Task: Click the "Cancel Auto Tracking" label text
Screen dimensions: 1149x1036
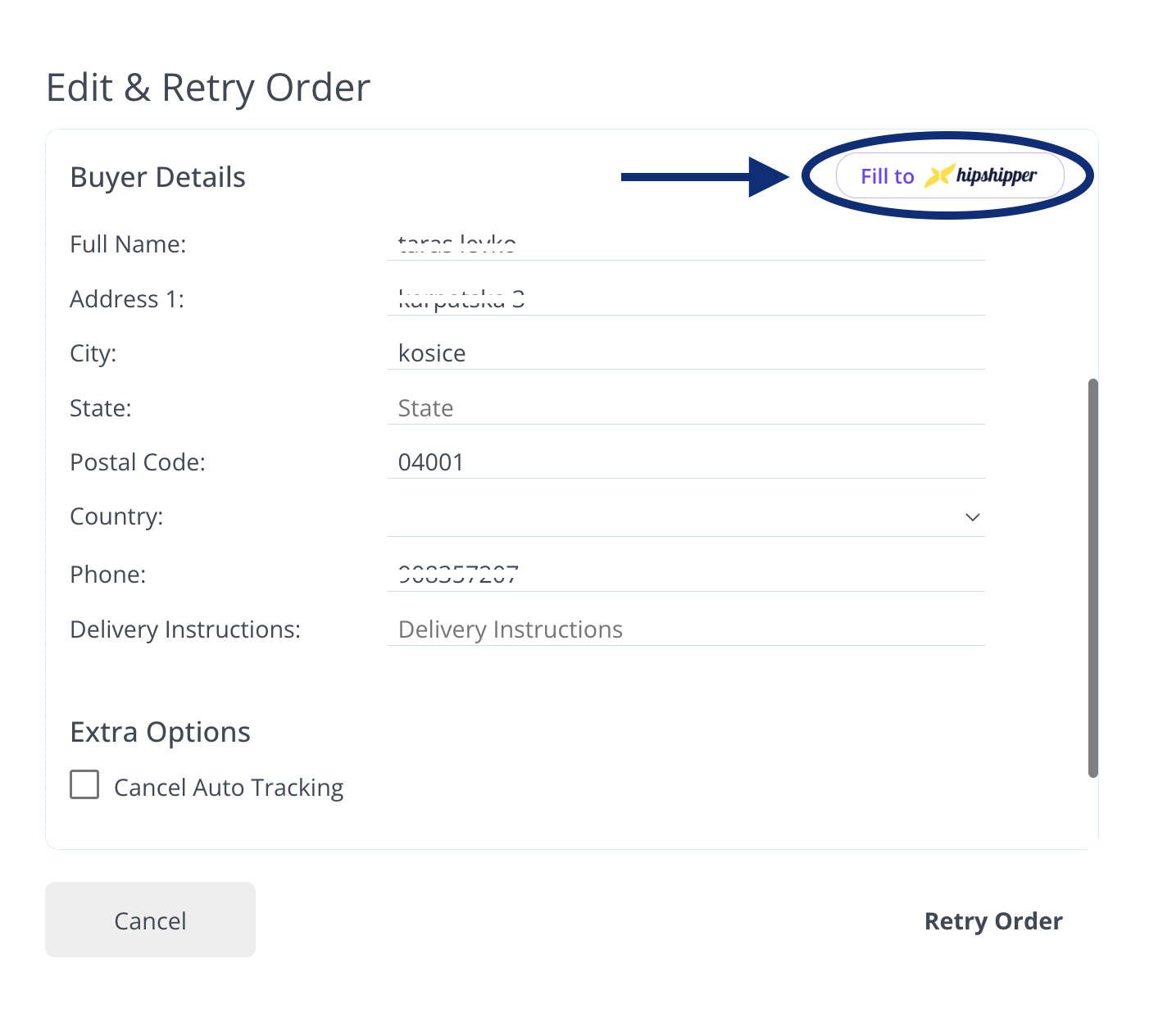Action: [x=229, y=788]
